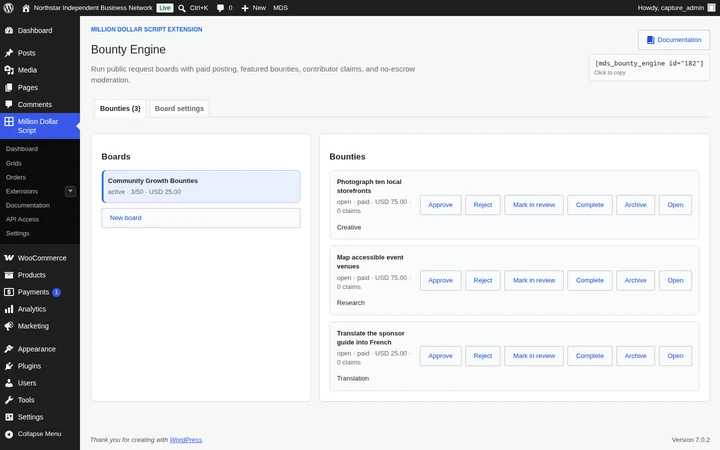Archive the Translate sponsor guide bounty
Viewport: 720px width, 450px height.
click(x=635, y=356)
